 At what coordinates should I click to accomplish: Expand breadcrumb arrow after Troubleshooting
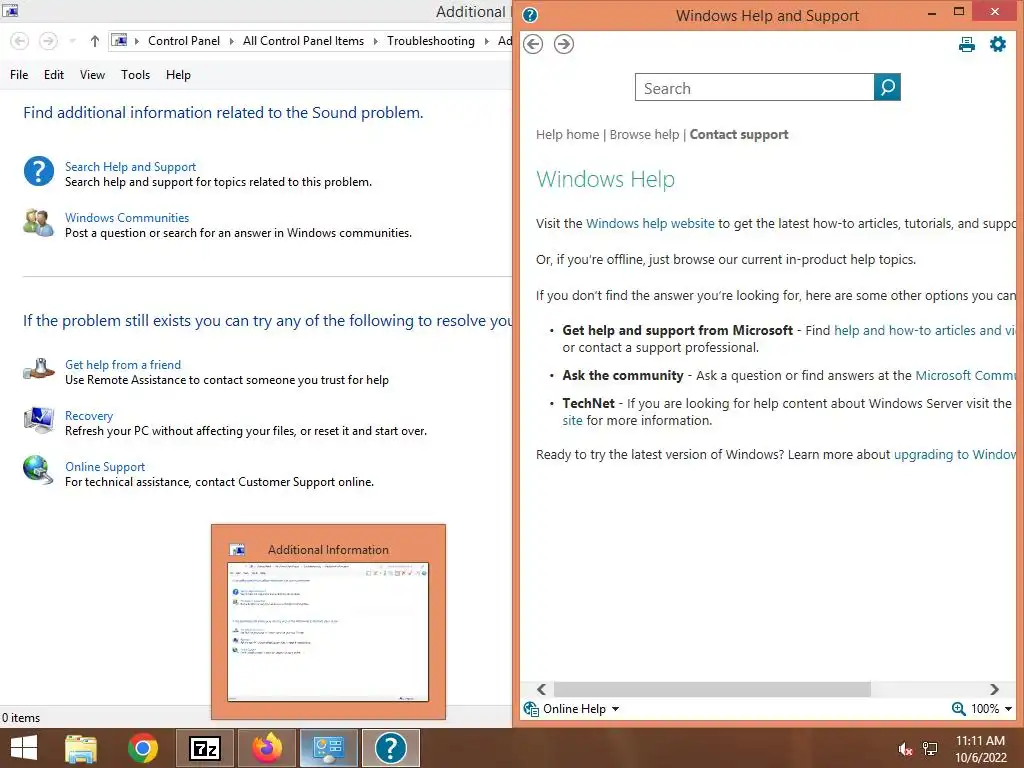coord(487,41)
